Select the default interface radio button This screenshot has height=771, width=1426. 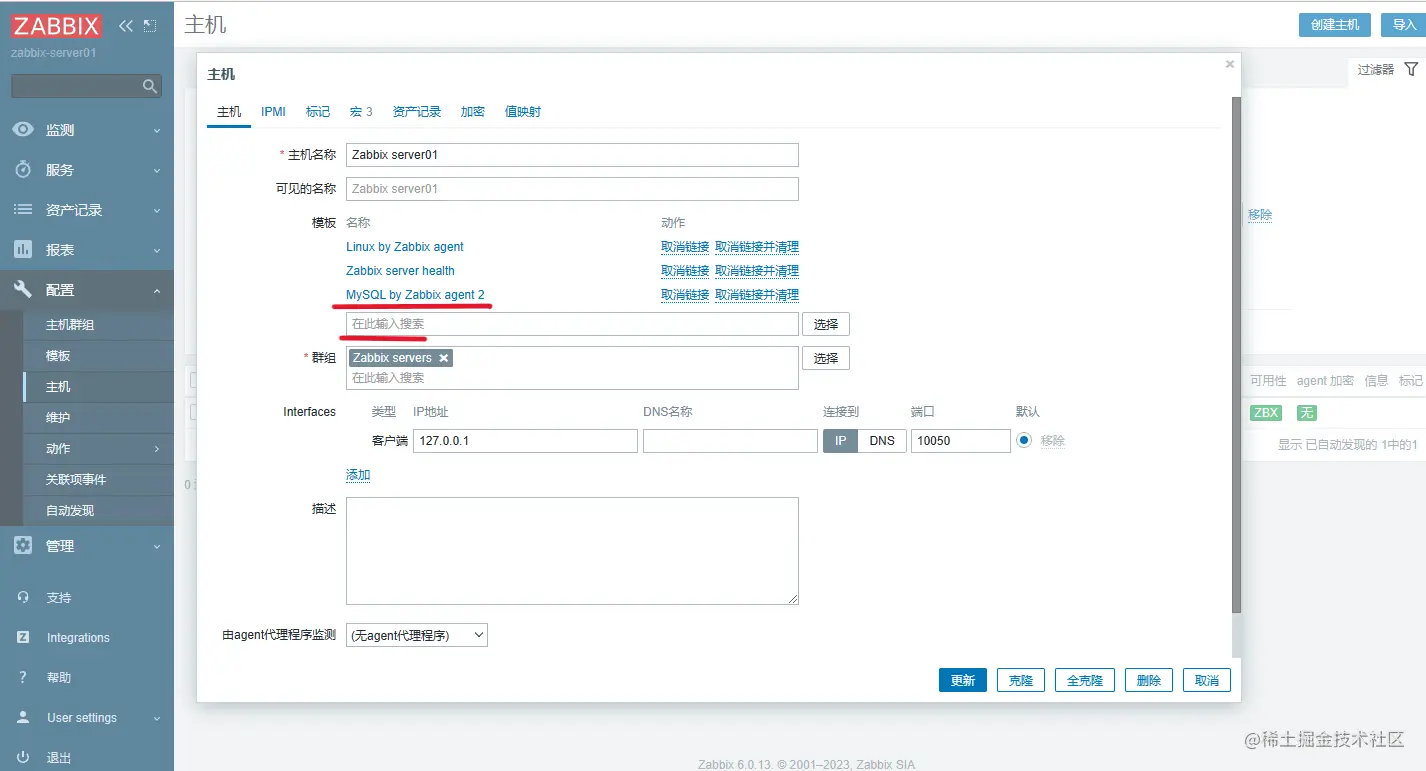pos(1024,440)
